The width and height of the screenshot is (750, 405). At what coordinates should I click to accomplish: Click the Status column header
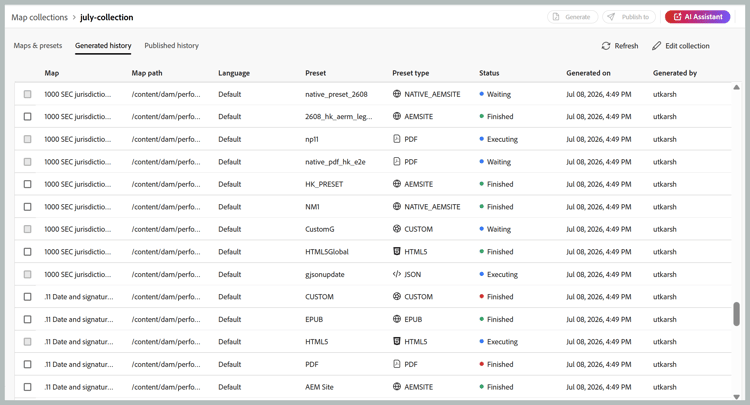(x=489, y=73)
